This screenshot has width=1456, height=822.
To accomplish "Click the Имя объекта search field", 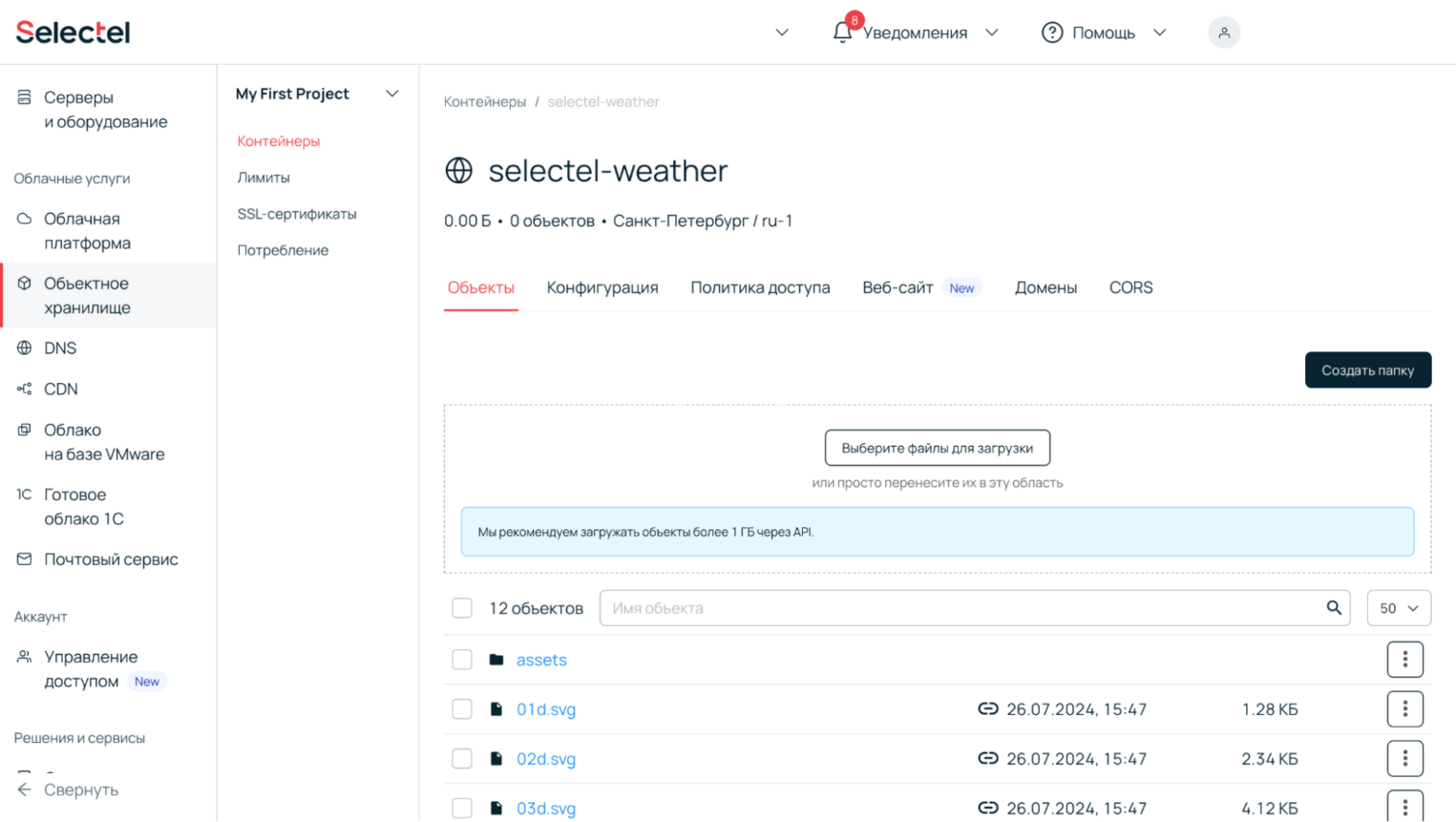I will pos(964,608).
